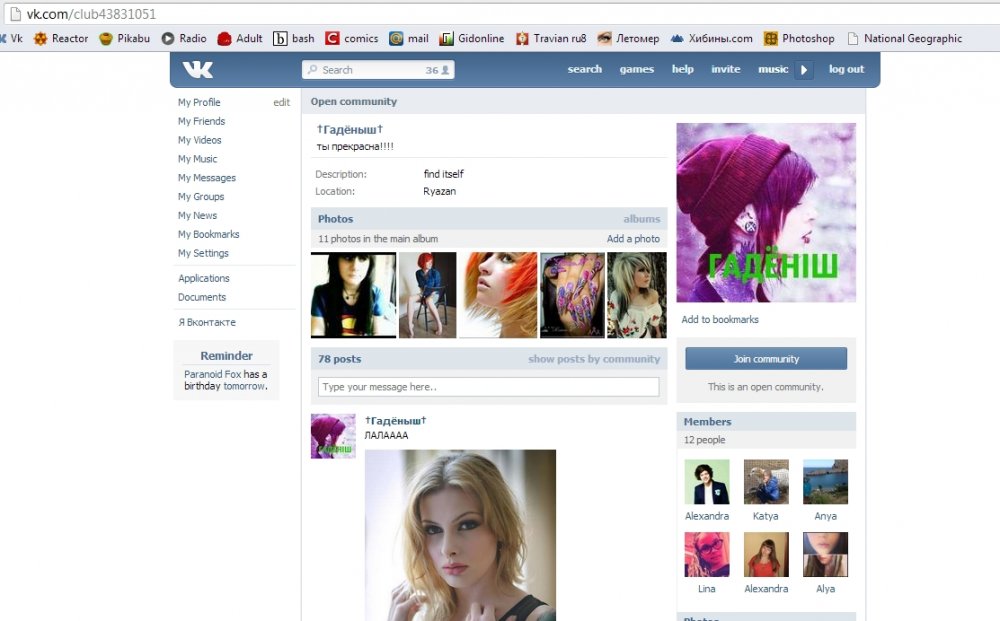
Task: Open member Katya's avatar
Action: [x=766, y=482]
